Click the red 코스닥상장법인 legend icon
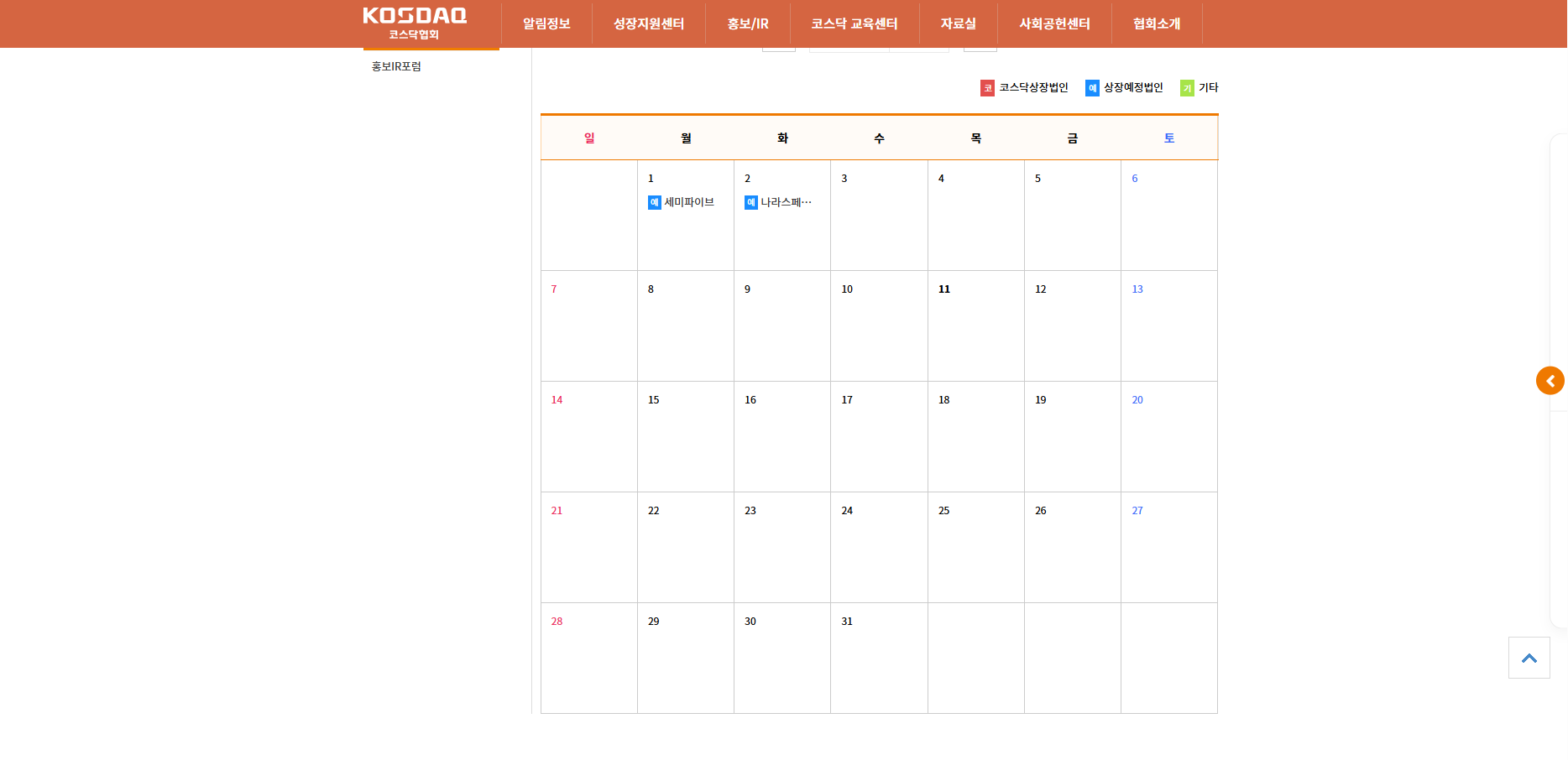This screenshot has height=760, width=1568. tap(987, 88)
